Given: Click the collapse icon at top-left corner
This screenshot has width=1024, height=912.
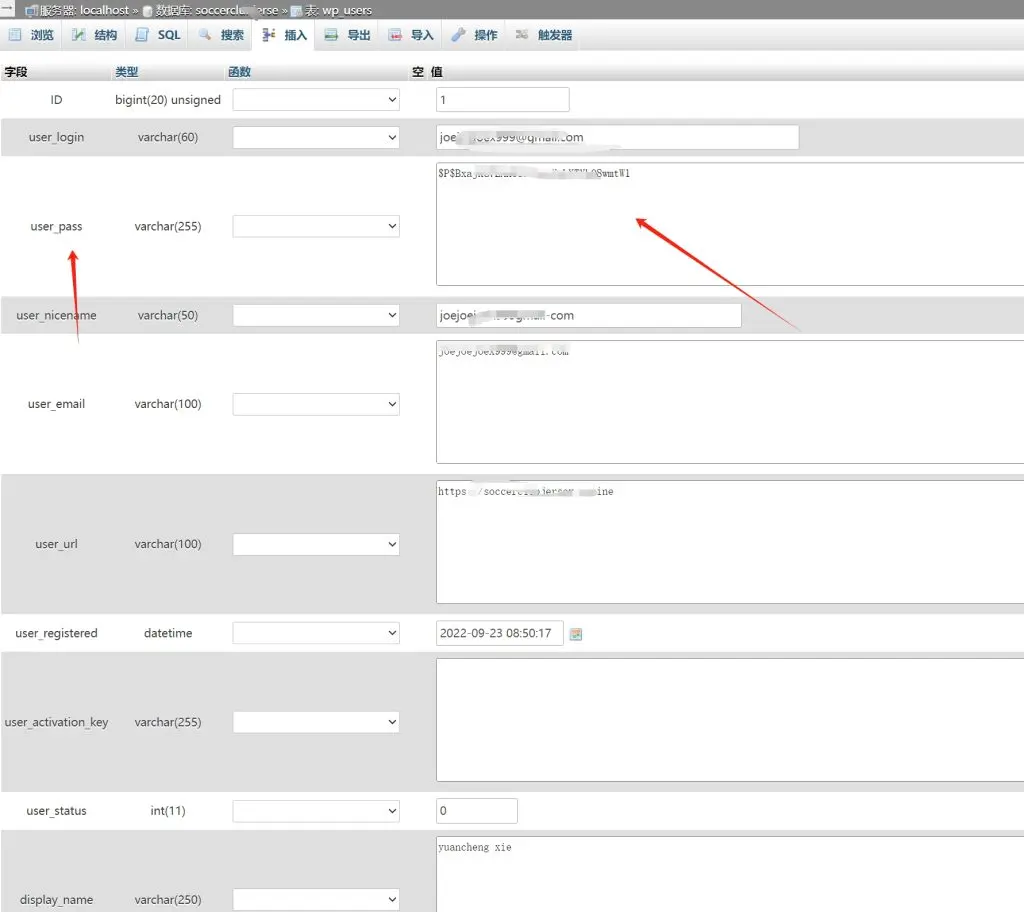Looking at the screenshot, I should pyautogui.click(x=7, y=9).
